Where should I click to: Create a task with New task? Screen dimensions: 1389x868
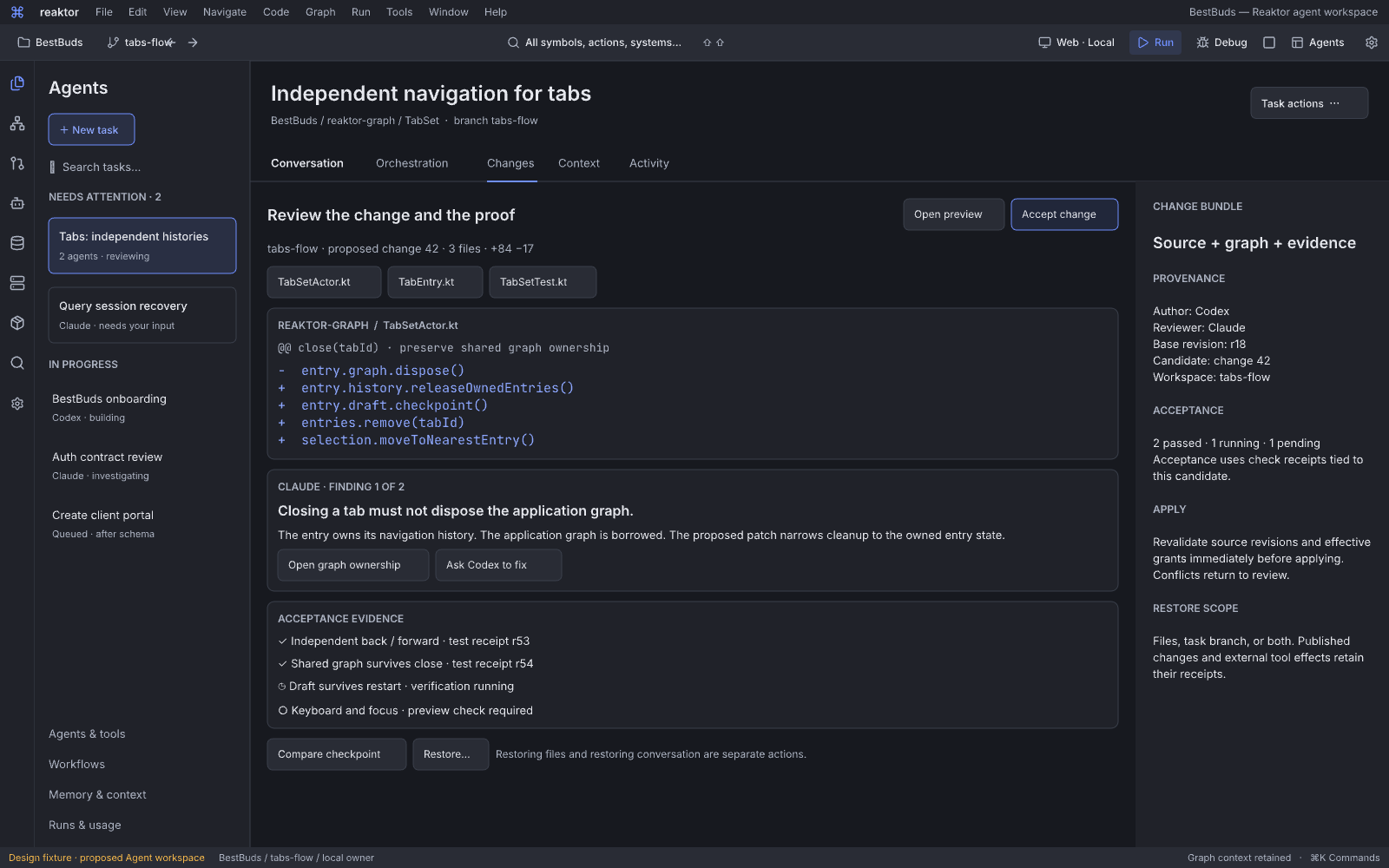click(x=91, y=130)
